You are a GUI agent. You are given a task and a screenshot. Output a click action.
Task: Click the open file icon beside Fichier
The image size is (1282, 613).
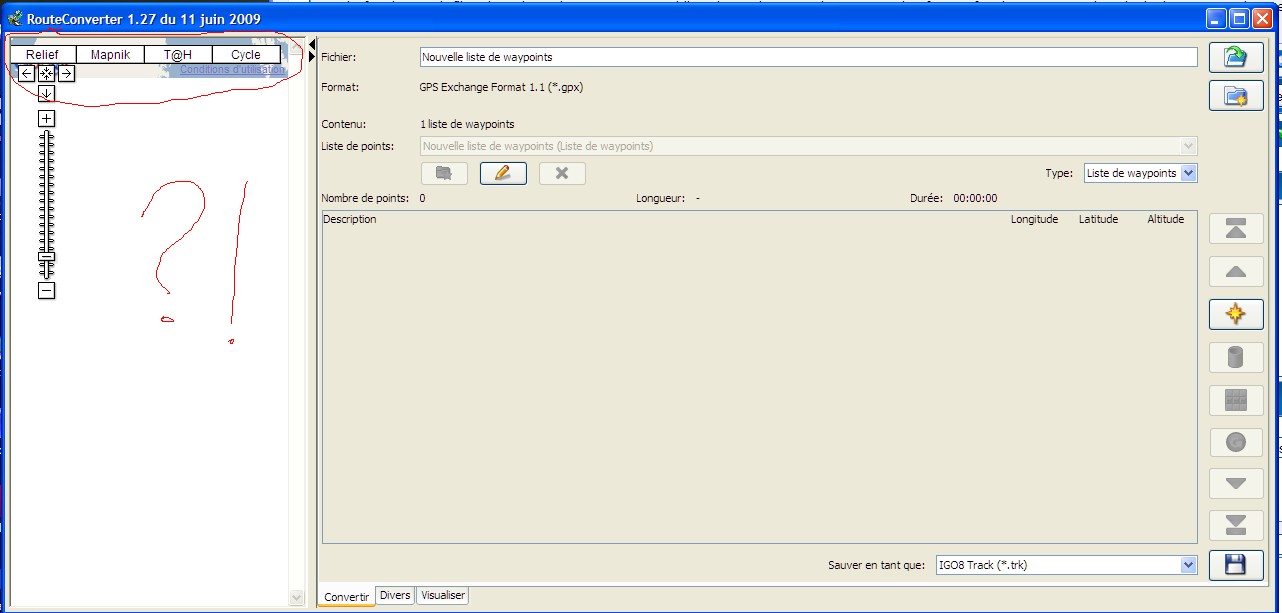(1235, 58)
